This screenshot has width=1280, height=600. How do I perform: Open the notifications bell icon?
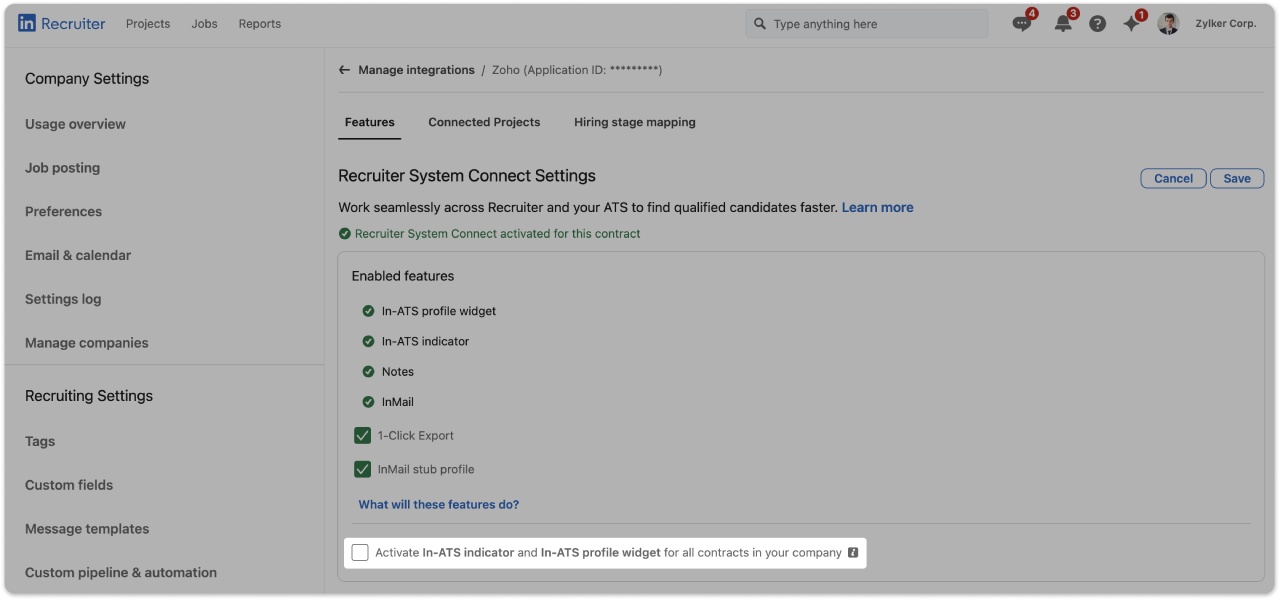(x=1063, y=23)
